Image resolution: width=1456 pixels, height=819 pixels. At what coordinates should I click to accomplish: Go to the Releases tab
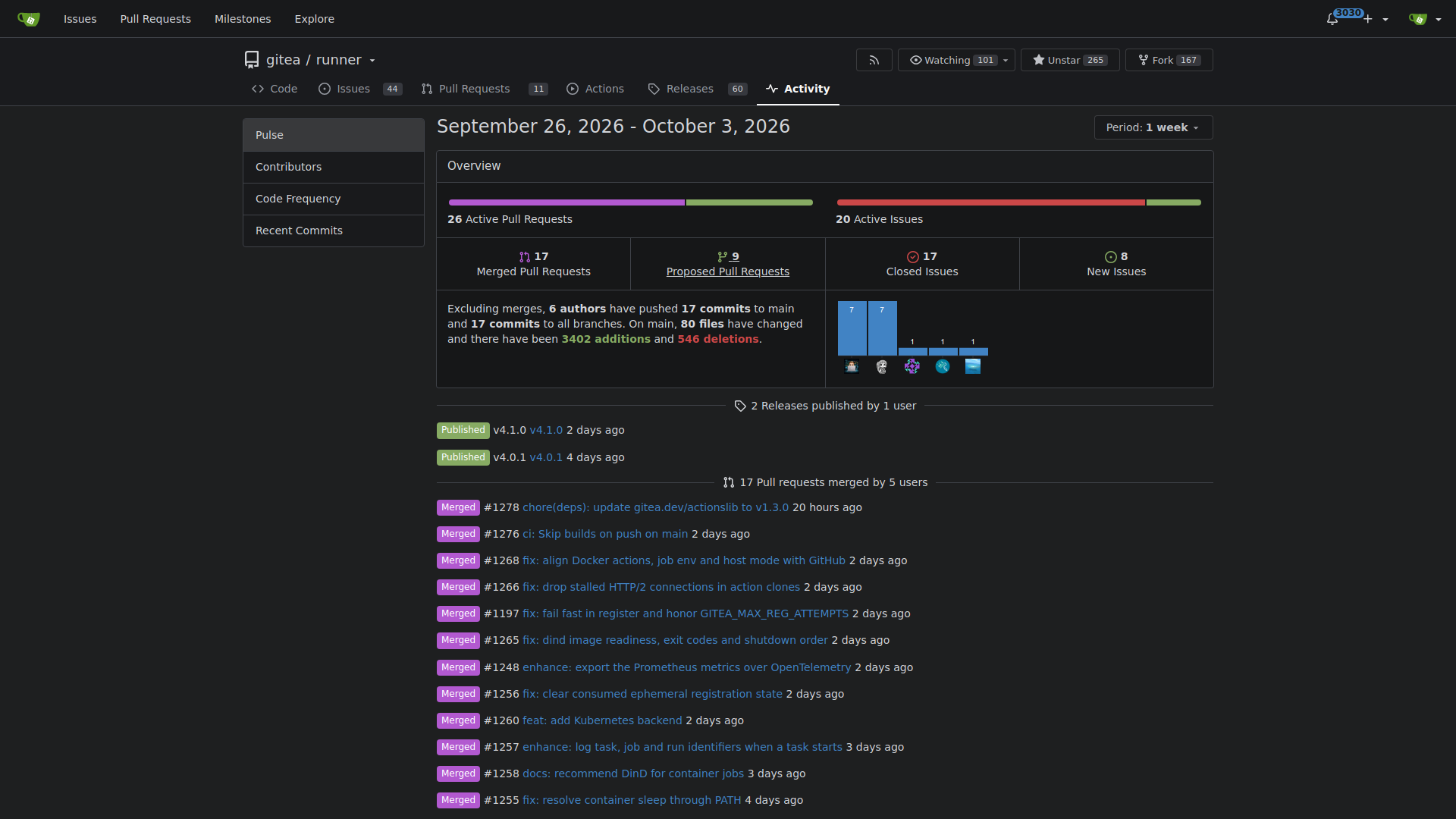[698, 89]
